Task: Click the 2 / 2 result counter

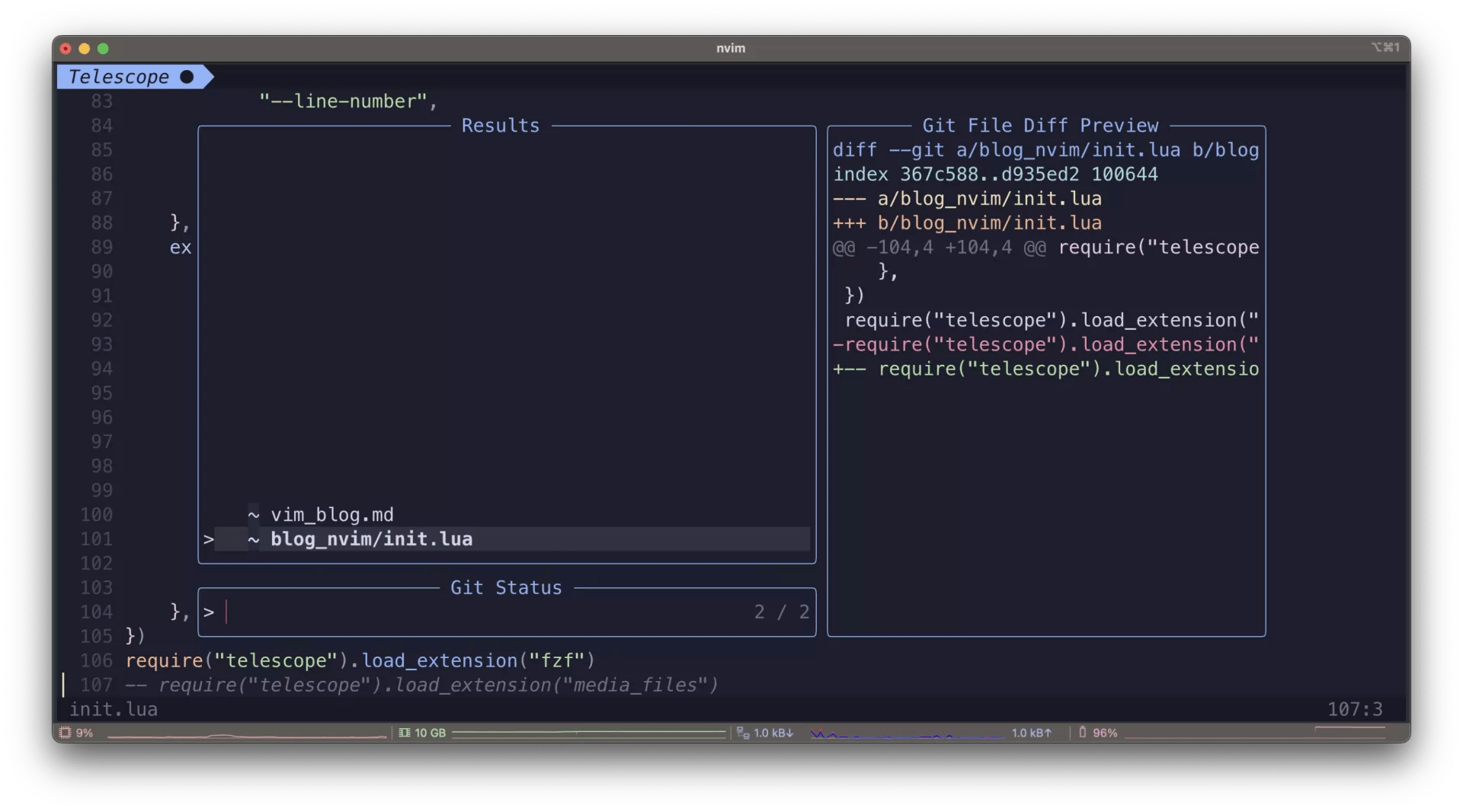Action: (780, 611)
